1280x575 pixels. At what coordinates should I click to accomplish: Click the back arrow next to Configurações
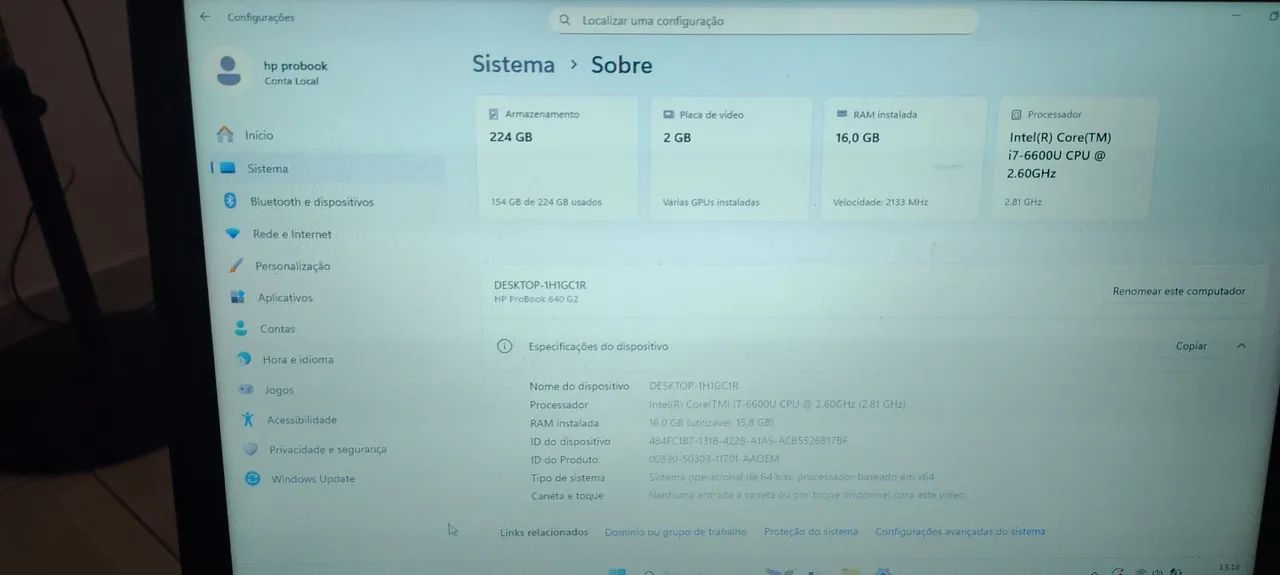(205, 17)
